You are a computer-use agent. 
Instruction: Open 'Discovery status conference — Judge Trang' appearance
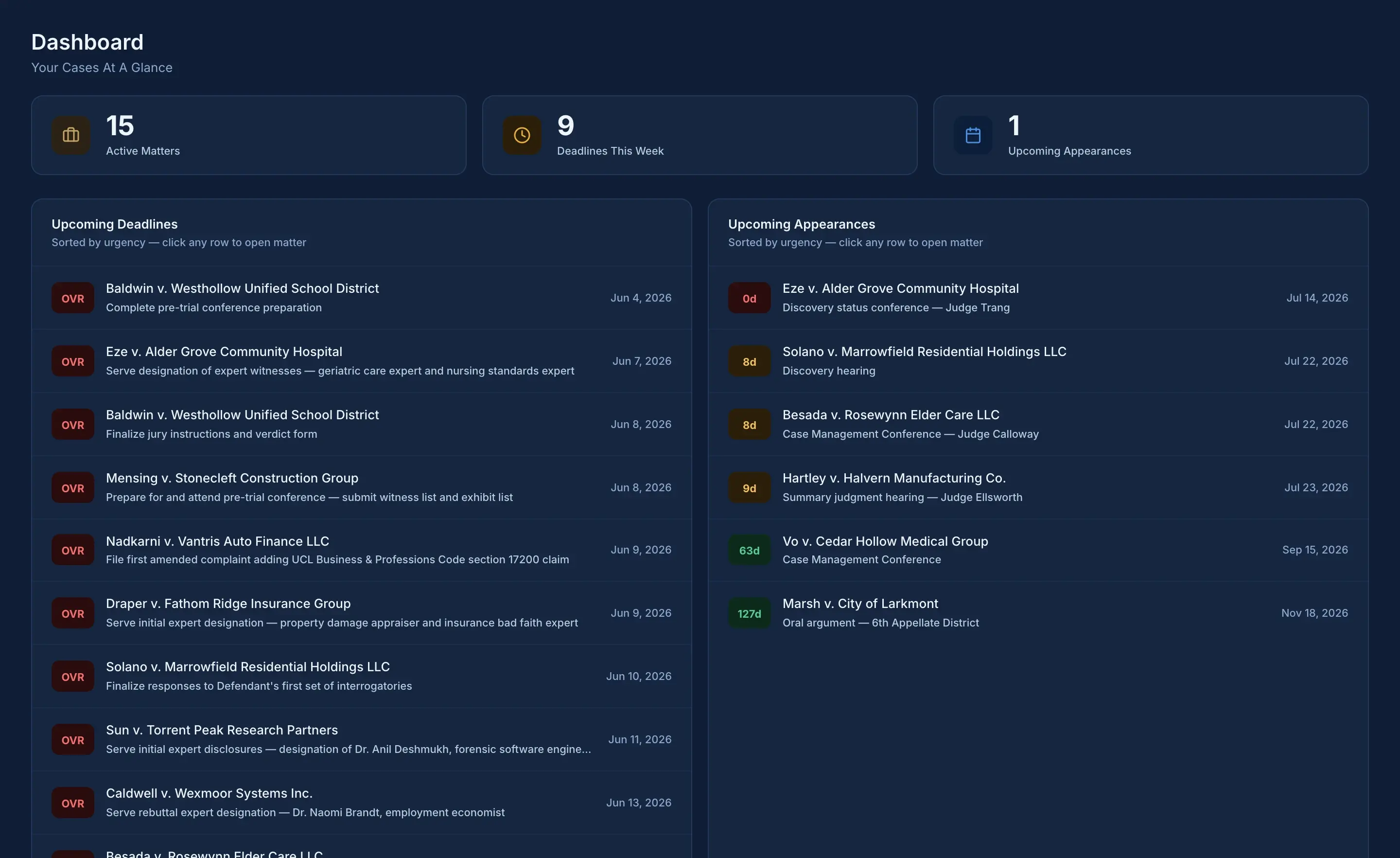point(1038,298)
